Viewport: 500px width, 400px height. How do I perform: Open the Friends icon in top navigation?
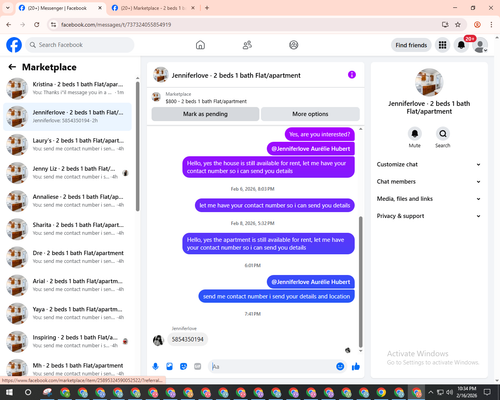[247, 45]
